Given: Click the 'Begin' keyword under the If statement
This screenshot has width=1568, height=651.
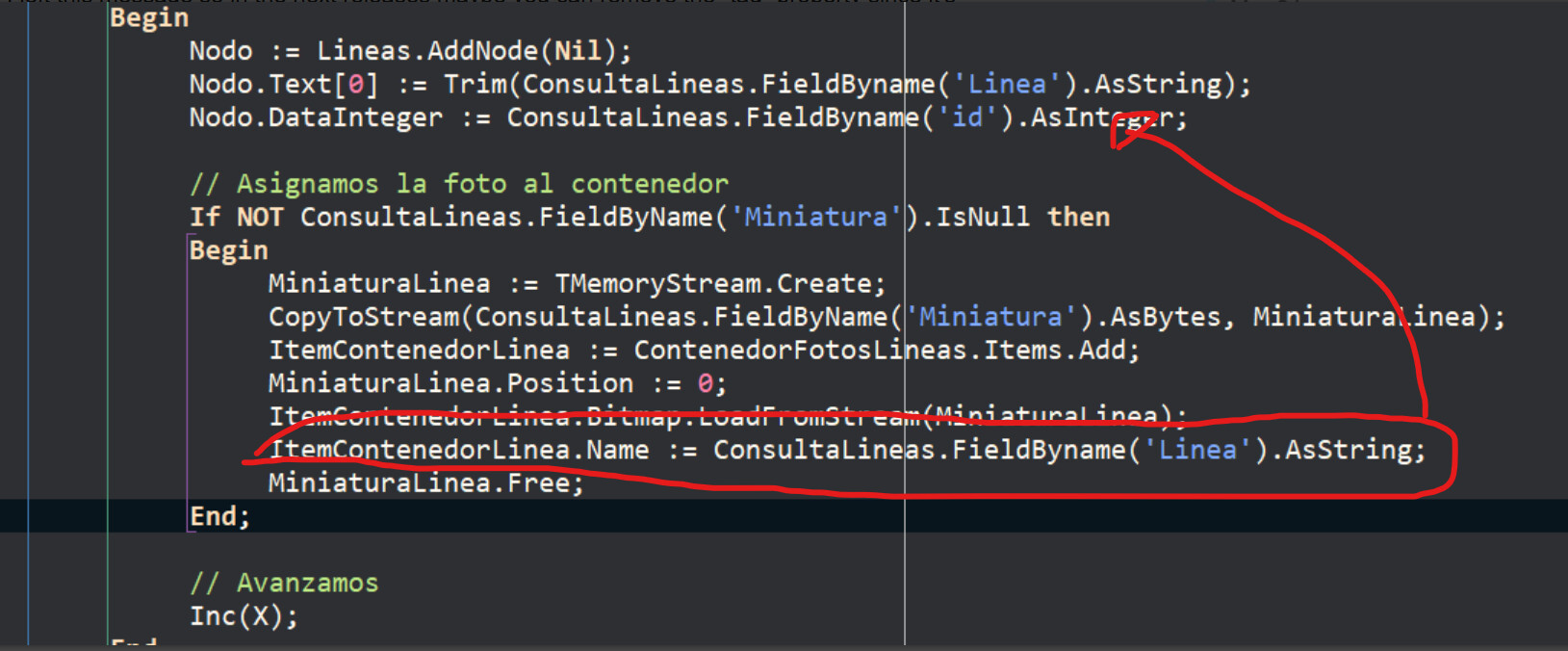Looking at the screenshot, I should click(228, 250).
